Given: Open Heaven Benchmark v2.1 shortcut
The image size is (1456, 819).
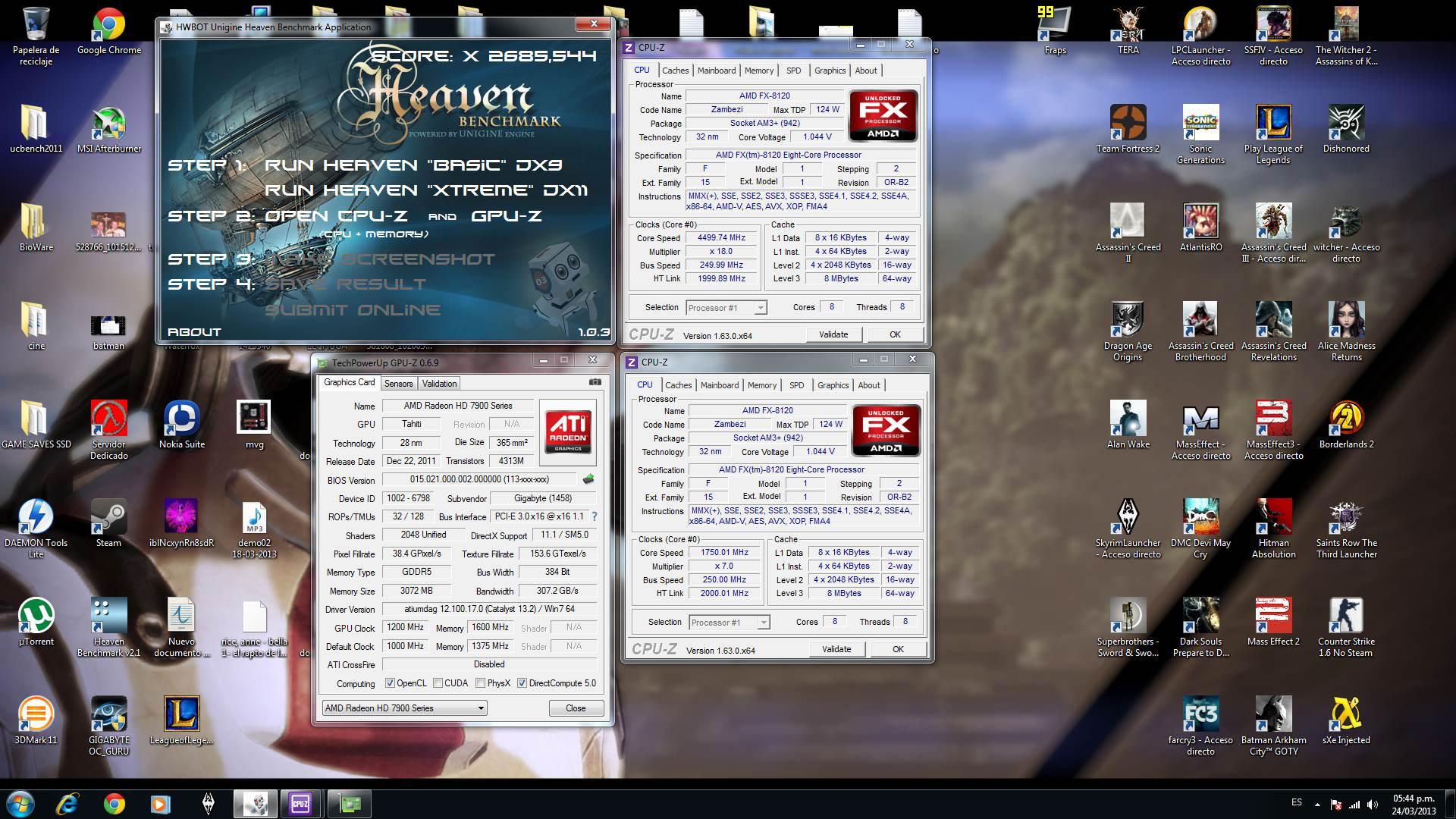Looking at the screenshot, I should [108, 627].
